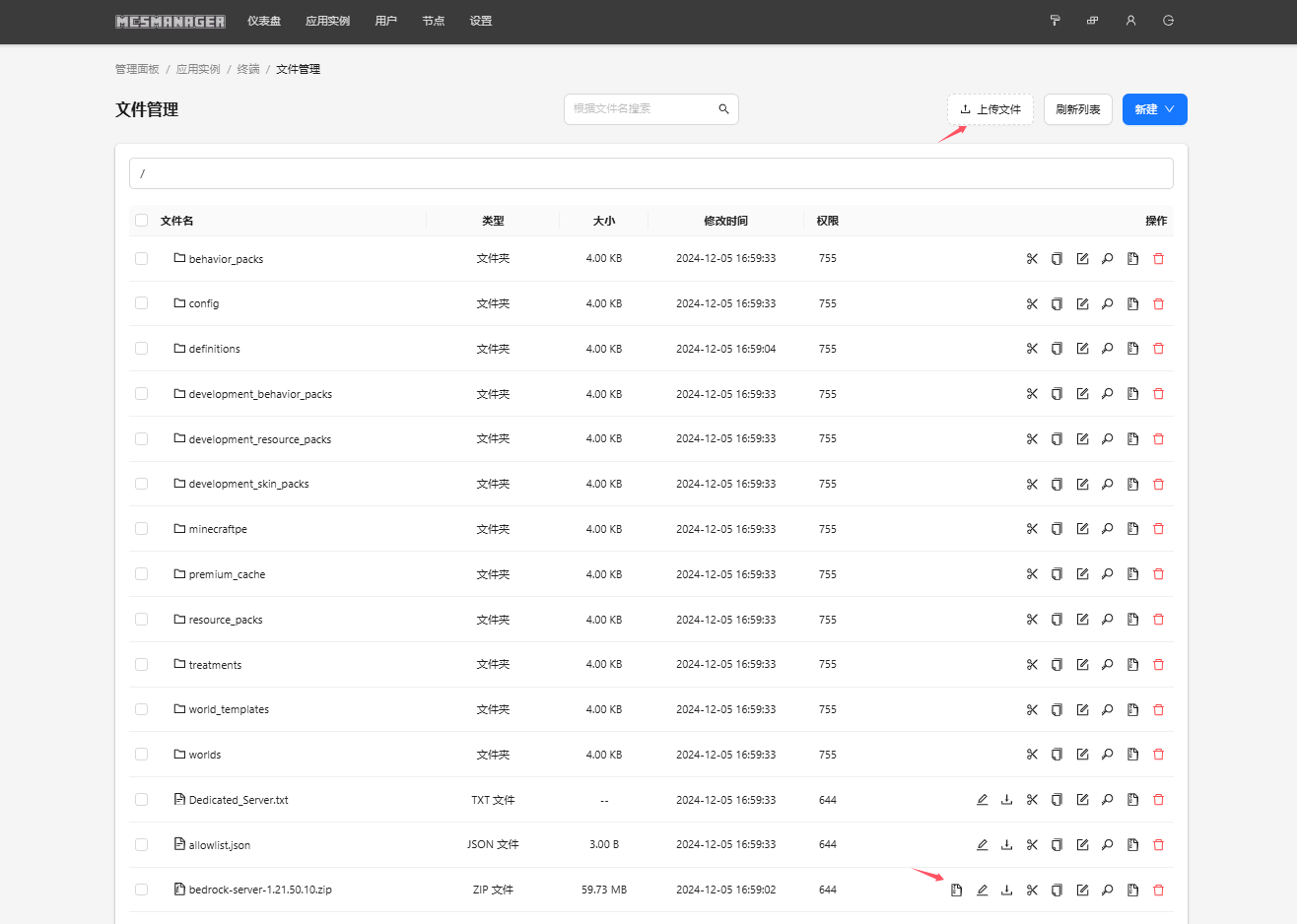Image resolution: width=1297 pixels, height=924 pixels.
Task: Cut bedrock-server-1.21.50.10.zip
Action: (x=1032, y=891)
